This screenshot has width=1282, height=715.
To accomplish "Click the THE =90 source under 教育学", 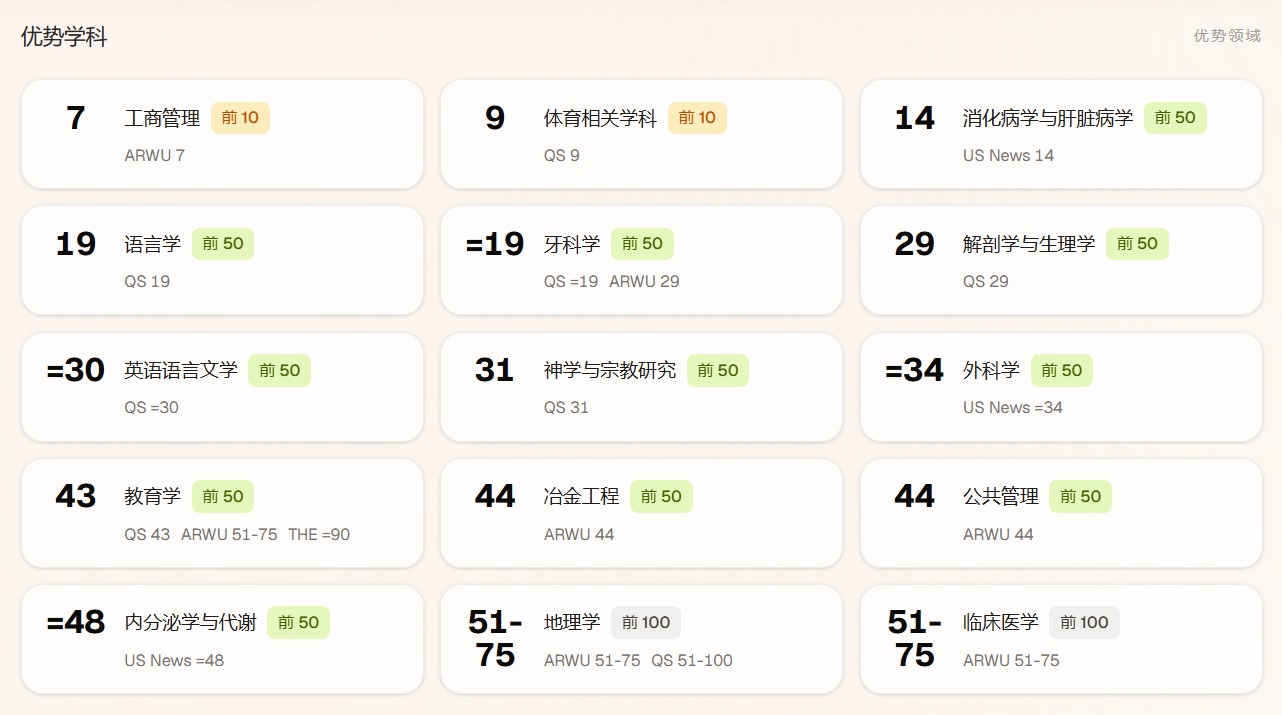I will pos(319,534).
